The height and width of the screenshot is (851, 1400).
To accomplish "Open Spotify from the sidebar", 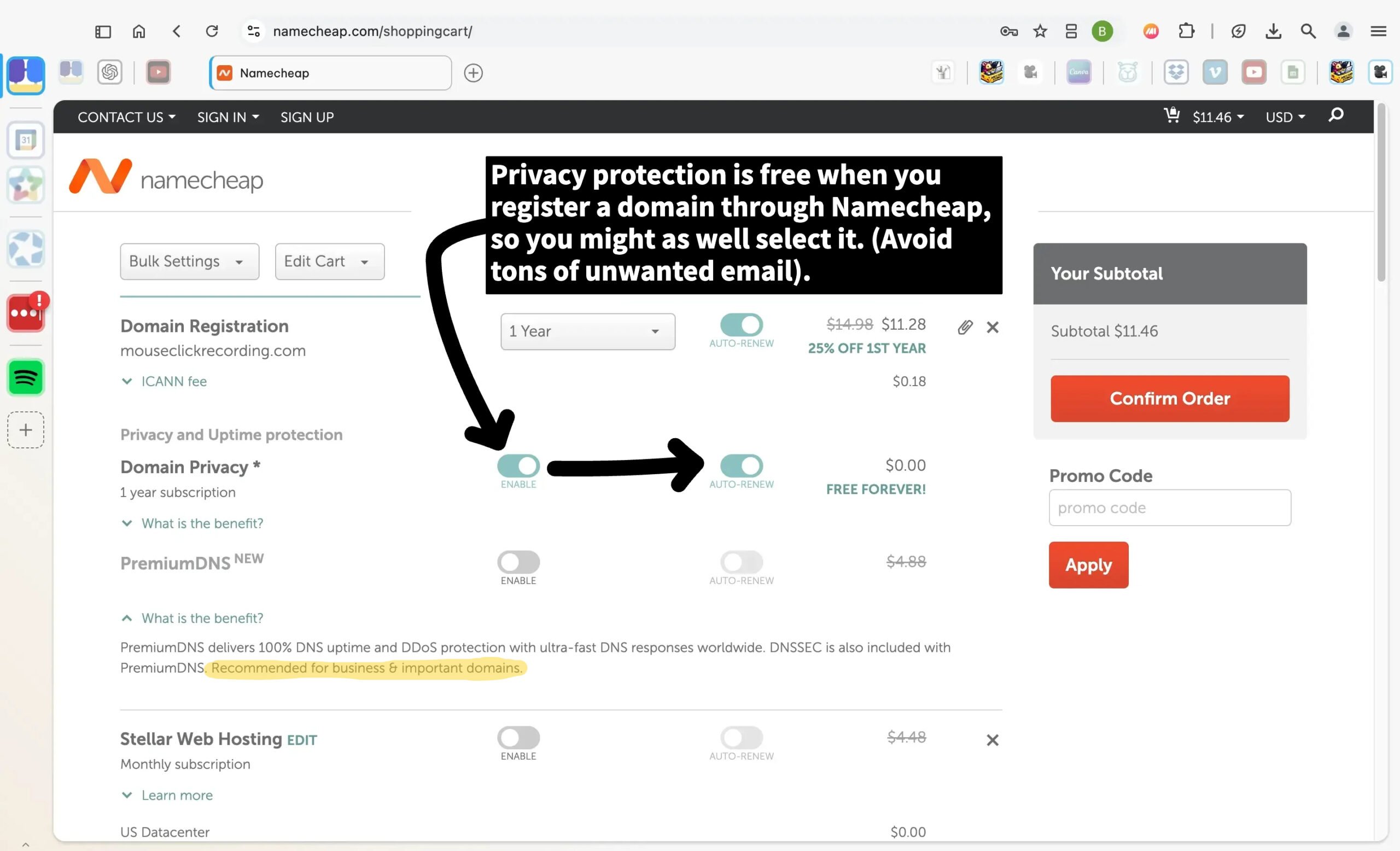I will pyautogui.click(x=26, y=377).
